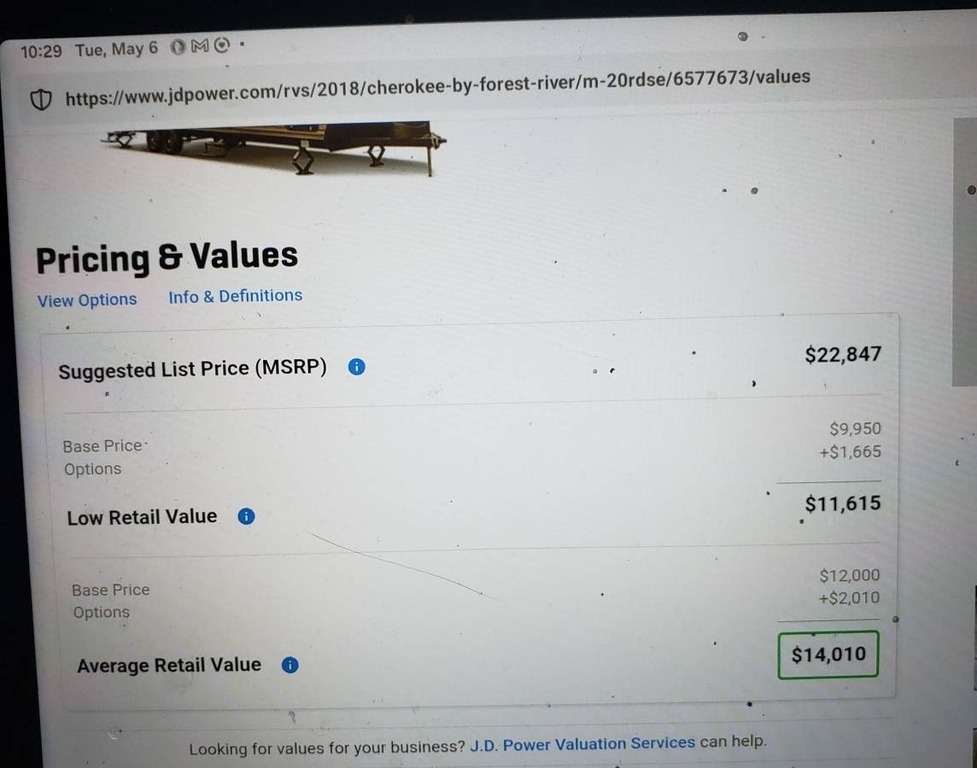Tap the circular heart notification icon
This screenshot has width=977, height=768.
point(222,45)
